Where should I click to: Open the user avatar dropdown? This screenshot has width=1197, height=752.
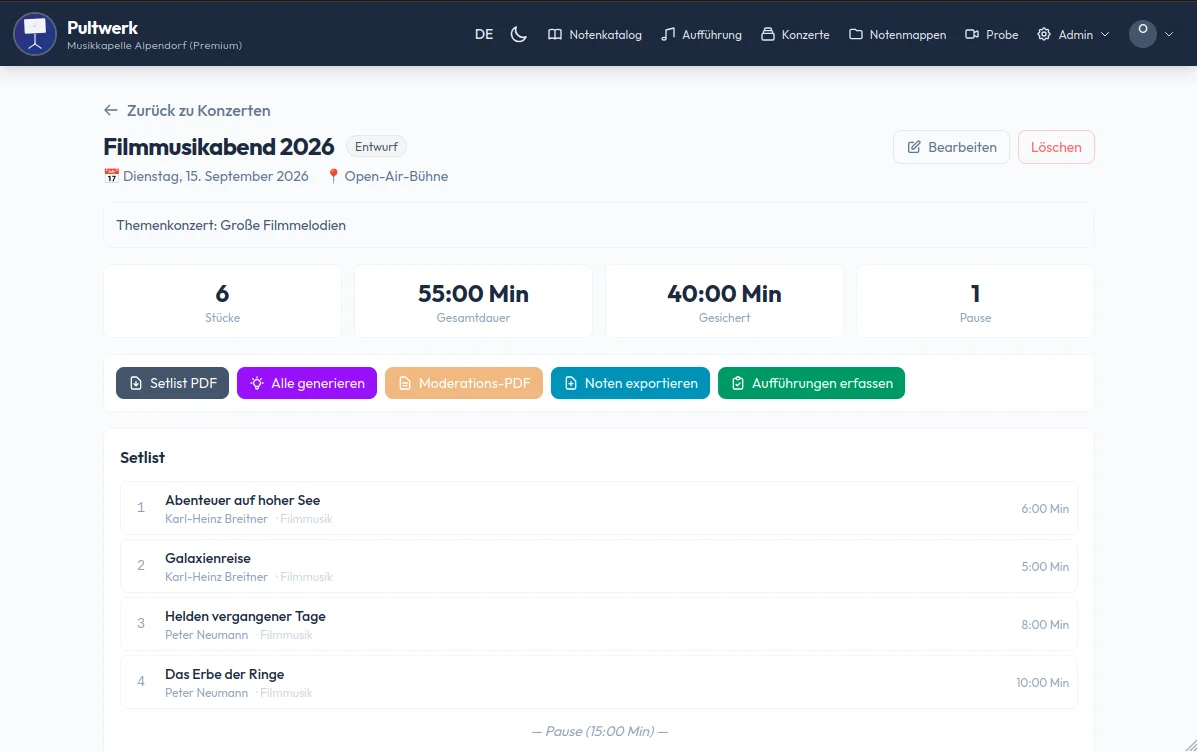tap(1150, 34)
